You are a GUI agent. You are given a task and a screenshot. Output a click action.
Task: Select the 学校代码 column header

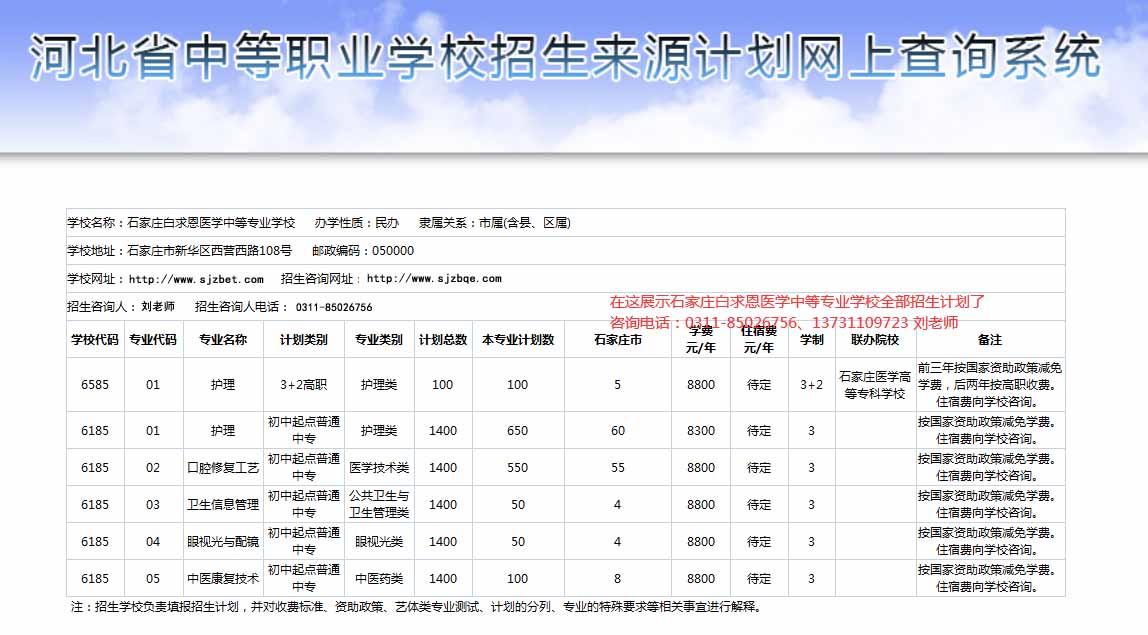point(95,340)
